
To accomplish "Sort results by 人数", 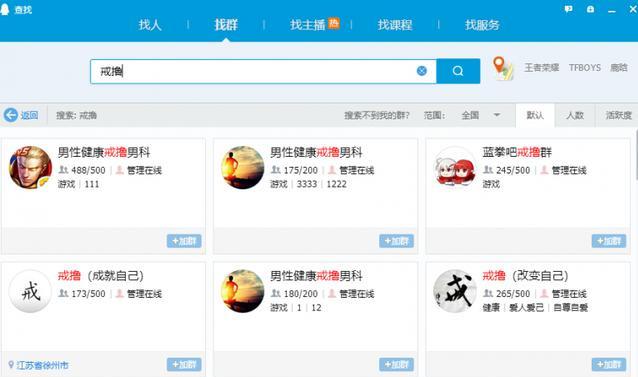I will 575,115.
